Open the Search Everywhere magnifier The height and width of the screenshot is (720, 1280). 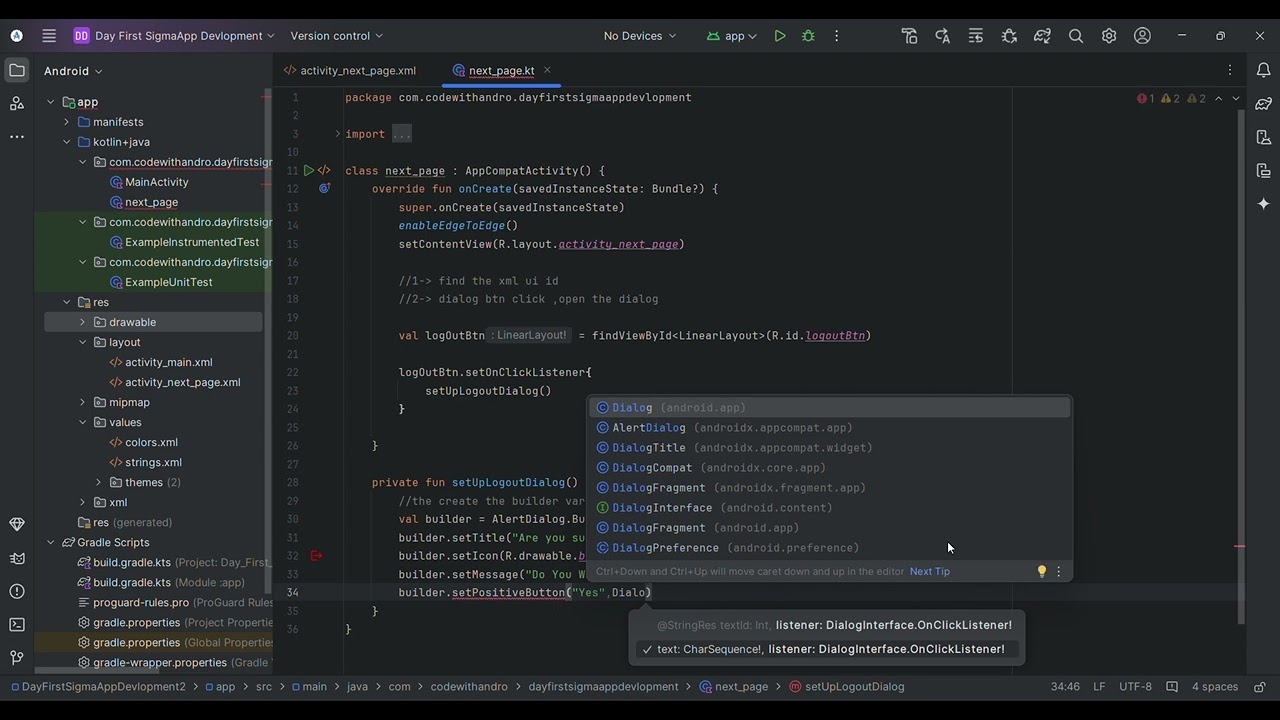(x=1076, y=36)
